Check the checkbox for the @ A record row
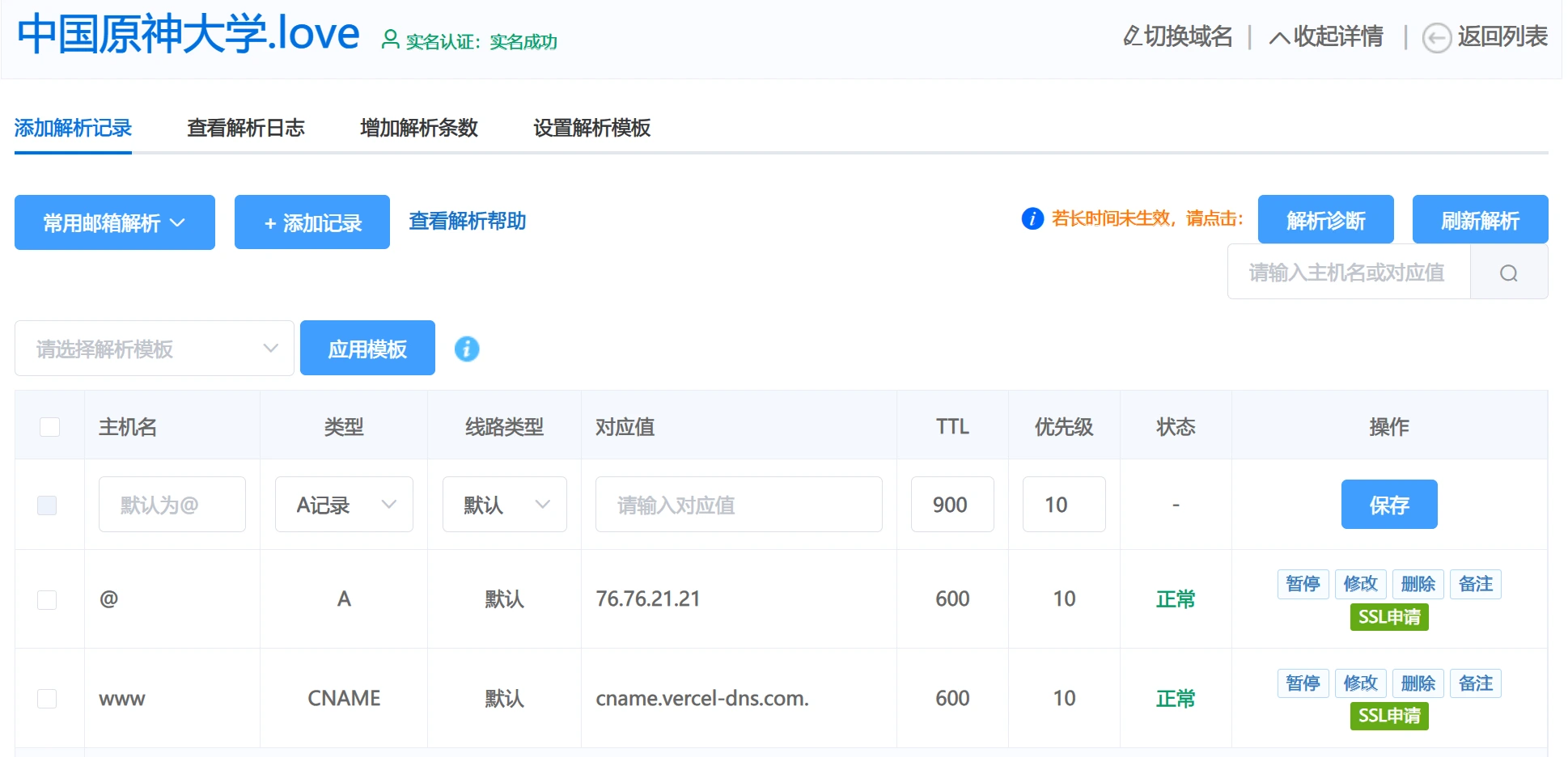 point(47,599)
